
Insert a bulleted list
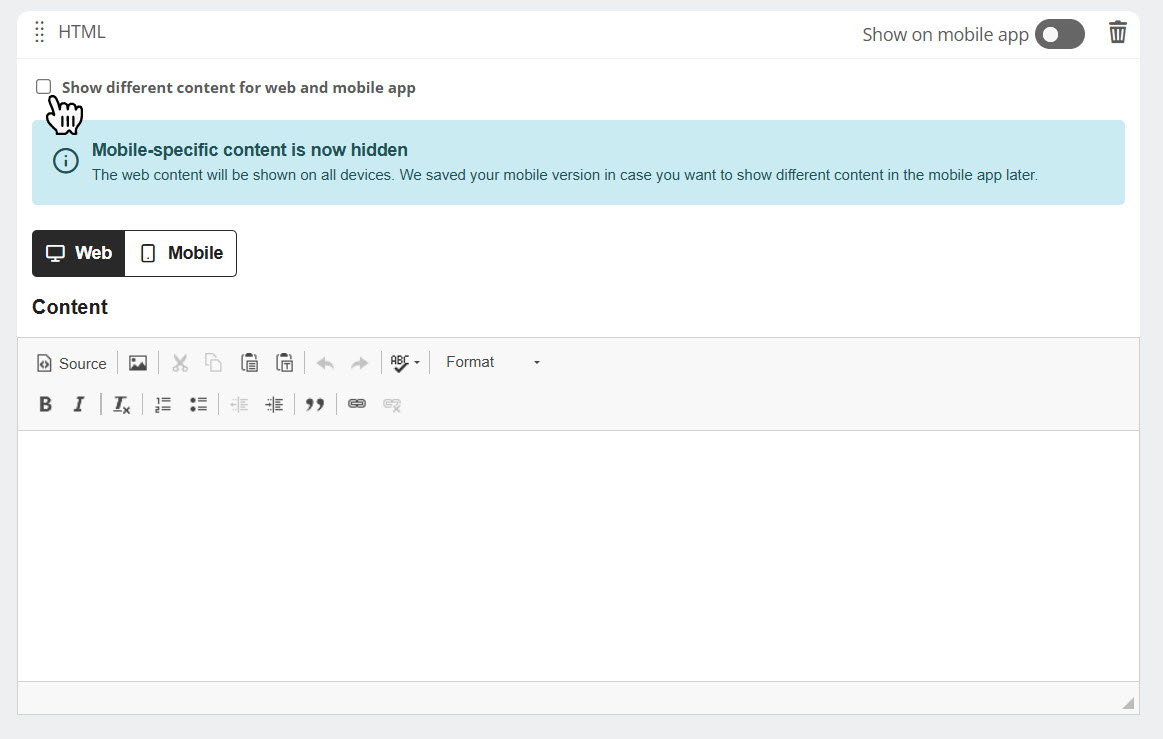click(x=198, y=404)
